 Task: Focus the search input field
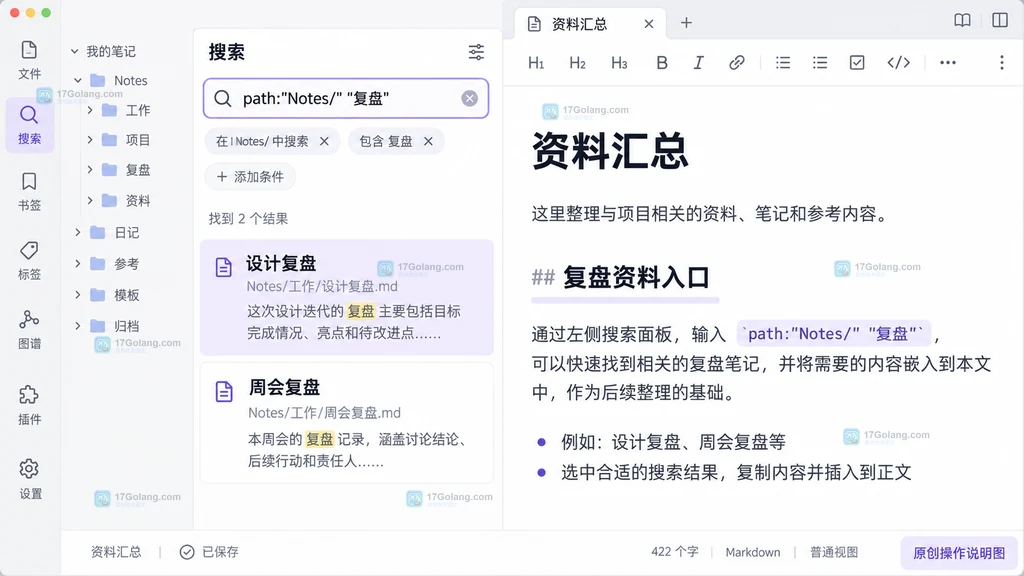[345, 99]
